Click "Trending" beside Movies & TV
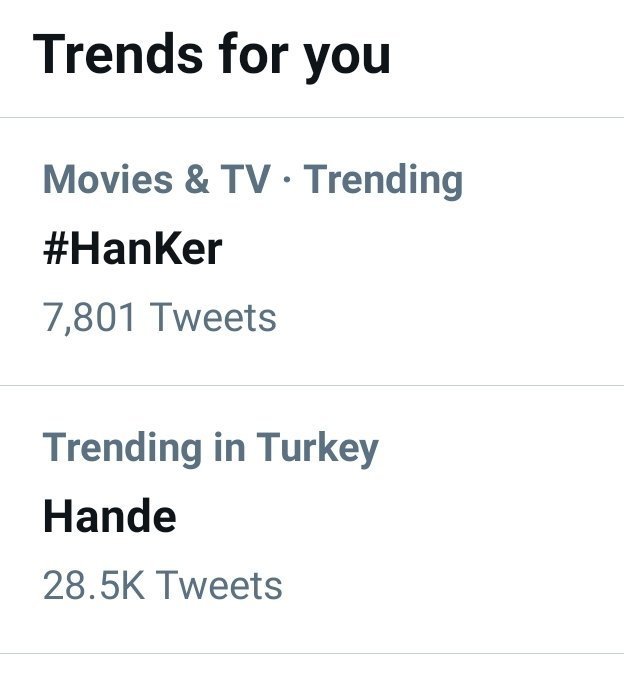Image resolution: width=624 pixels, height=688 pixels. [383, 180]
